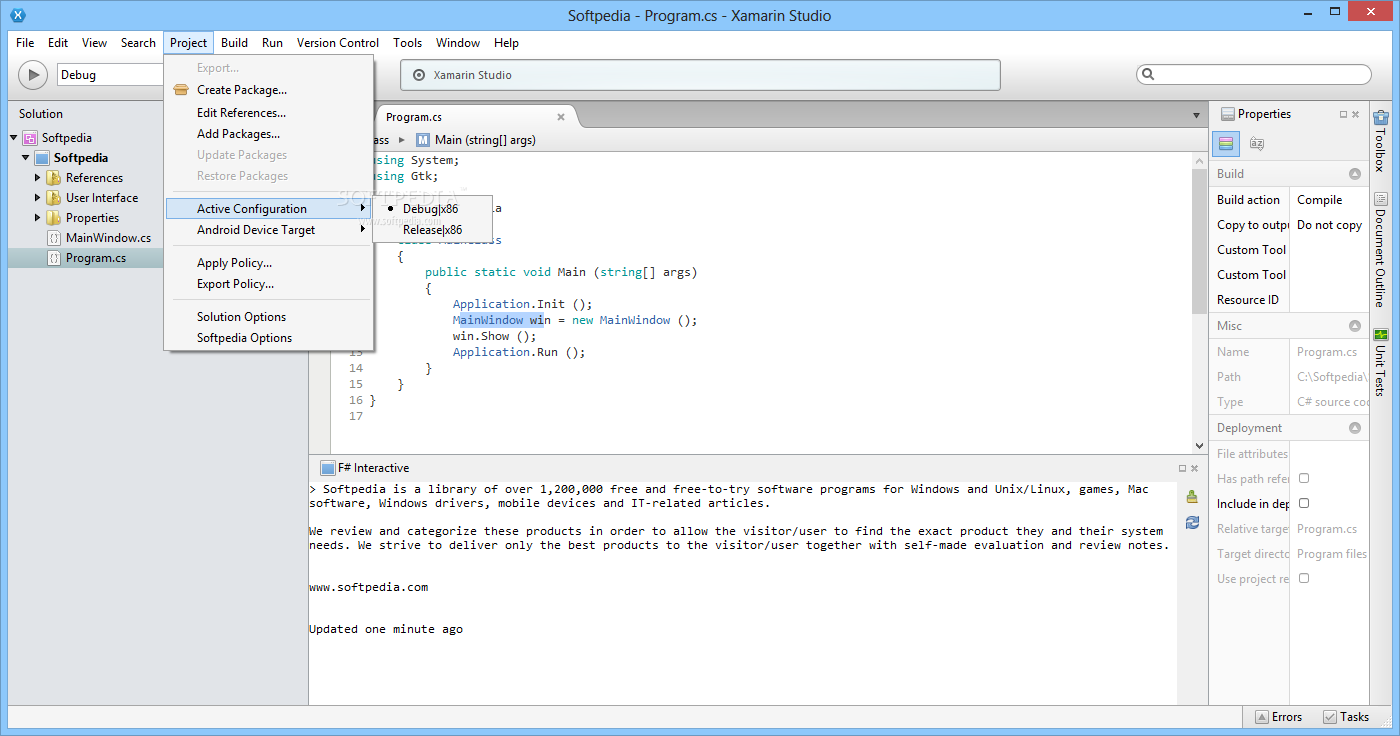Collapse the Deployment section in Properties
This screenshot has height=736, width=1400.
[1355, 428]
